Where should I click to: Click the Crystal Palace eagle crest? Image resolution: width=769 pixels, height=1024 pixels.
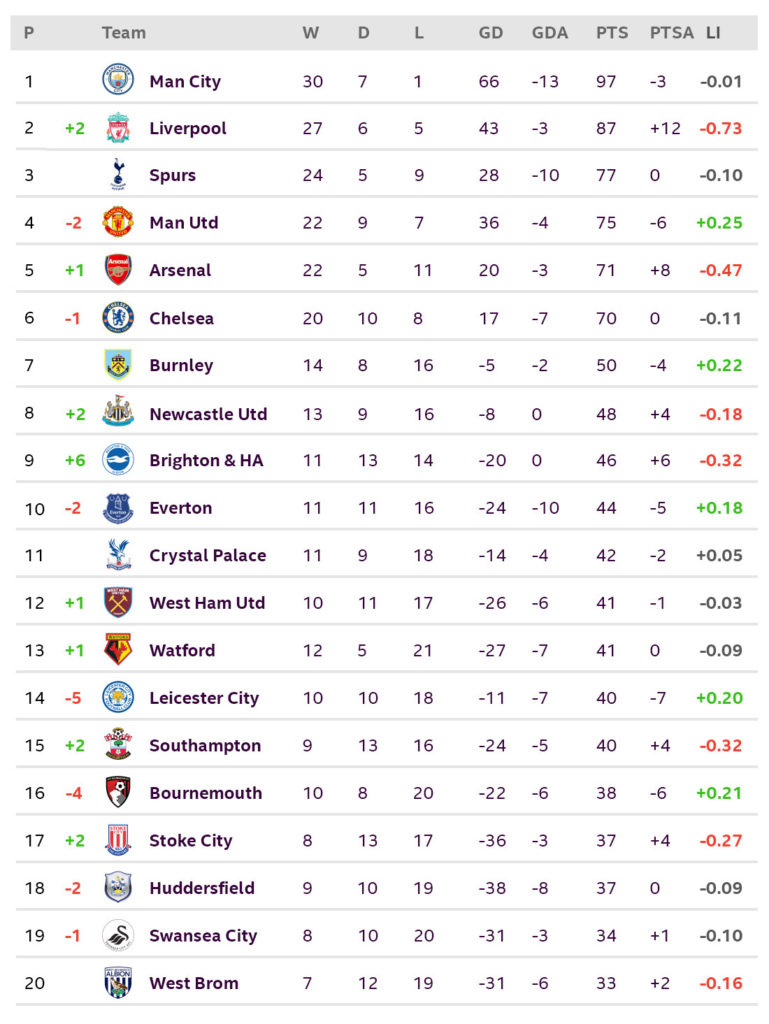pyautogui.click(x=118, y=554)
